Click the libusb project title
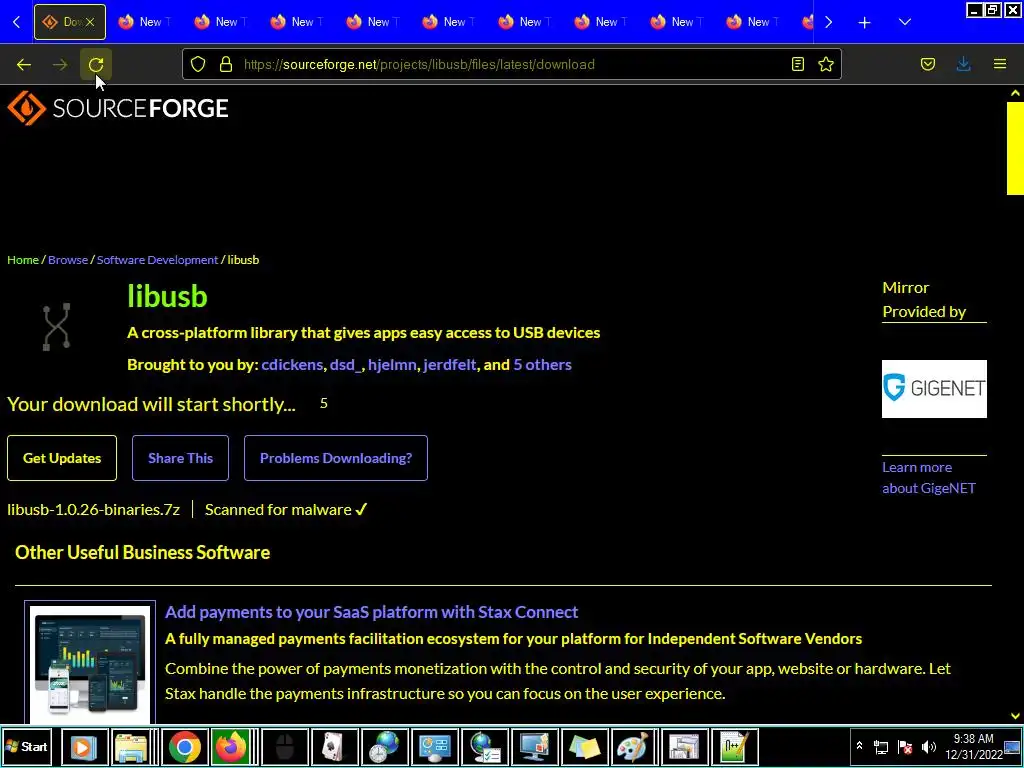The height and width of the screenshot is (768, 1024). pos(167,296)
